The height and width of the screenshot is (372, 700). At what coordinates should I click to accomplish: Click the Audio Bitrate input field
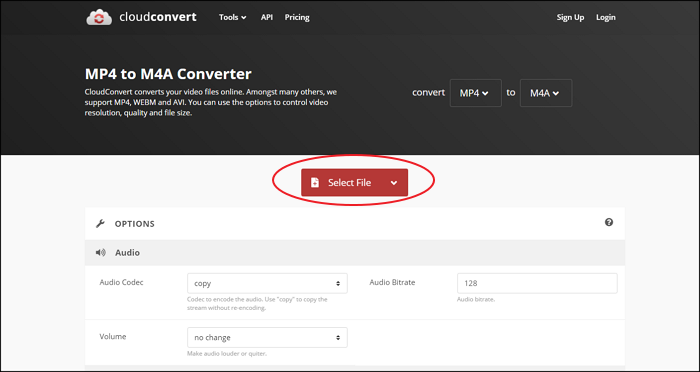click(537, 284)
